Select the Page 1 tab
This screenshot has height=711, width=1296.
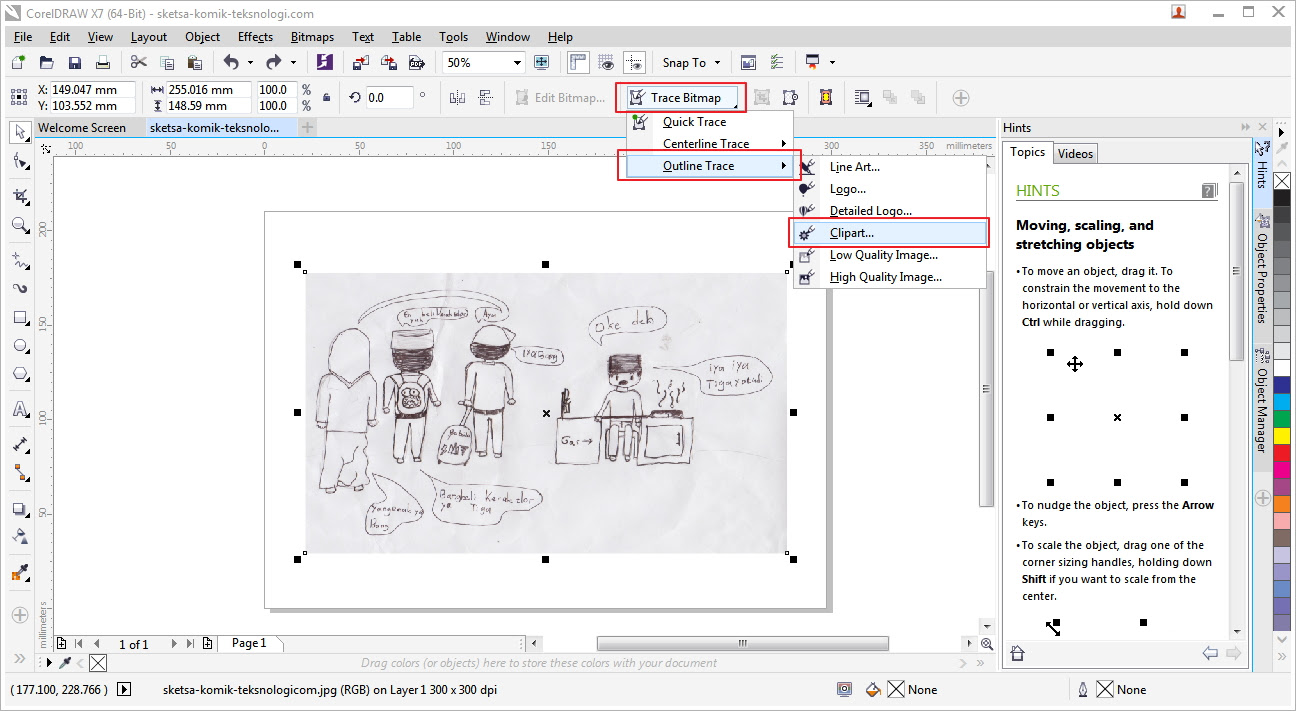tap(249, 643)
